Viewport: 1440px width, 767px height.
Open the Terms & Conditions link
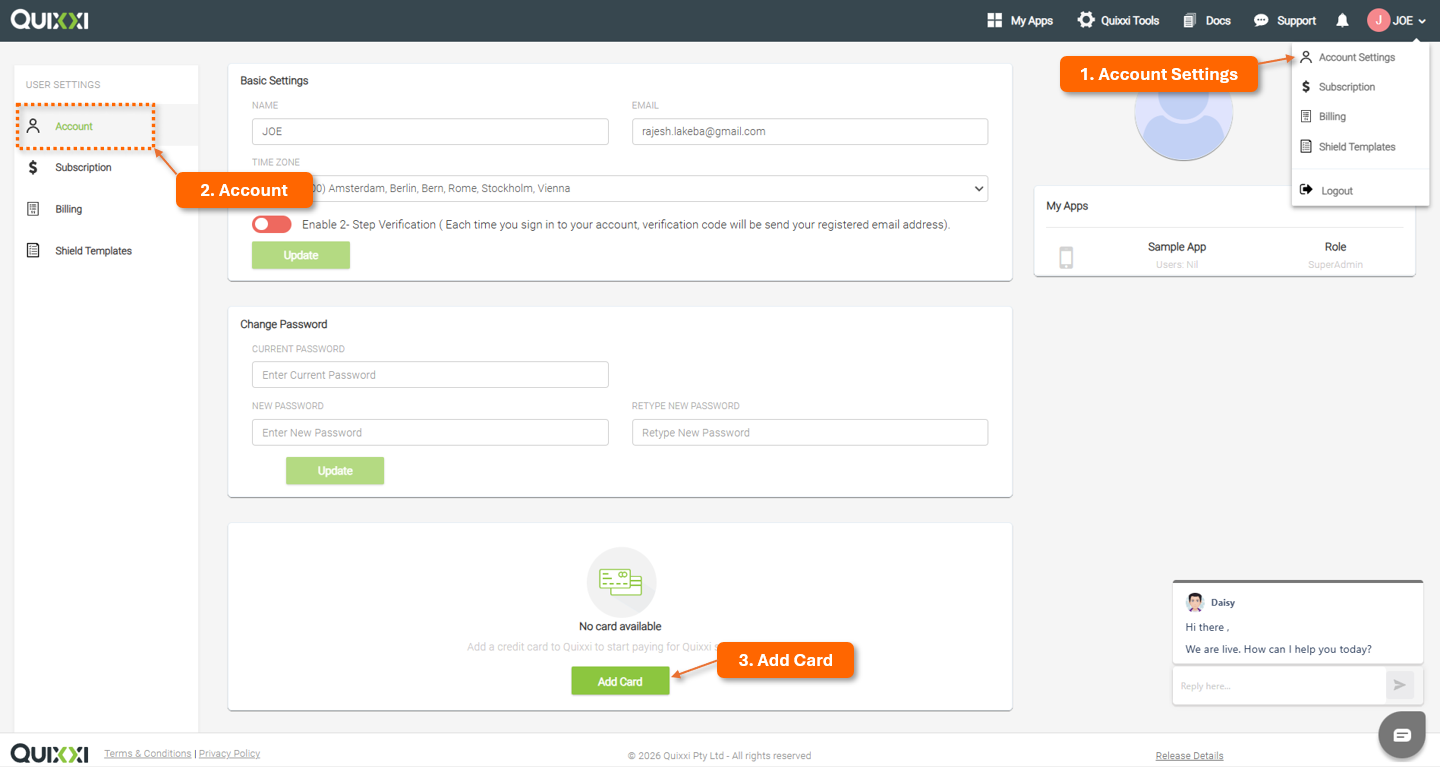[x=148, y=754]
